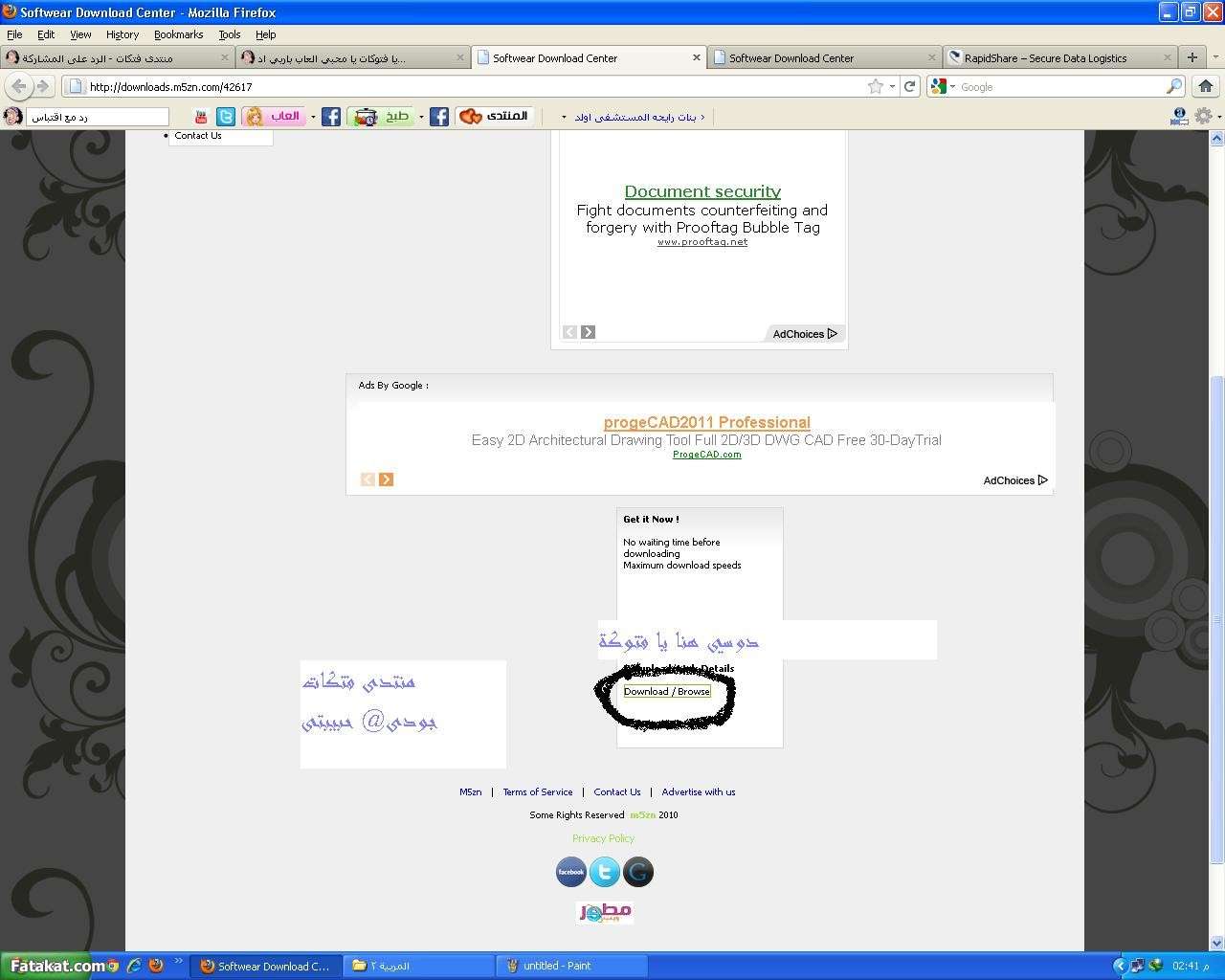Click the vertical scrollbar down arrow
Screen dimensions: 1225x980
point(1217,943)
